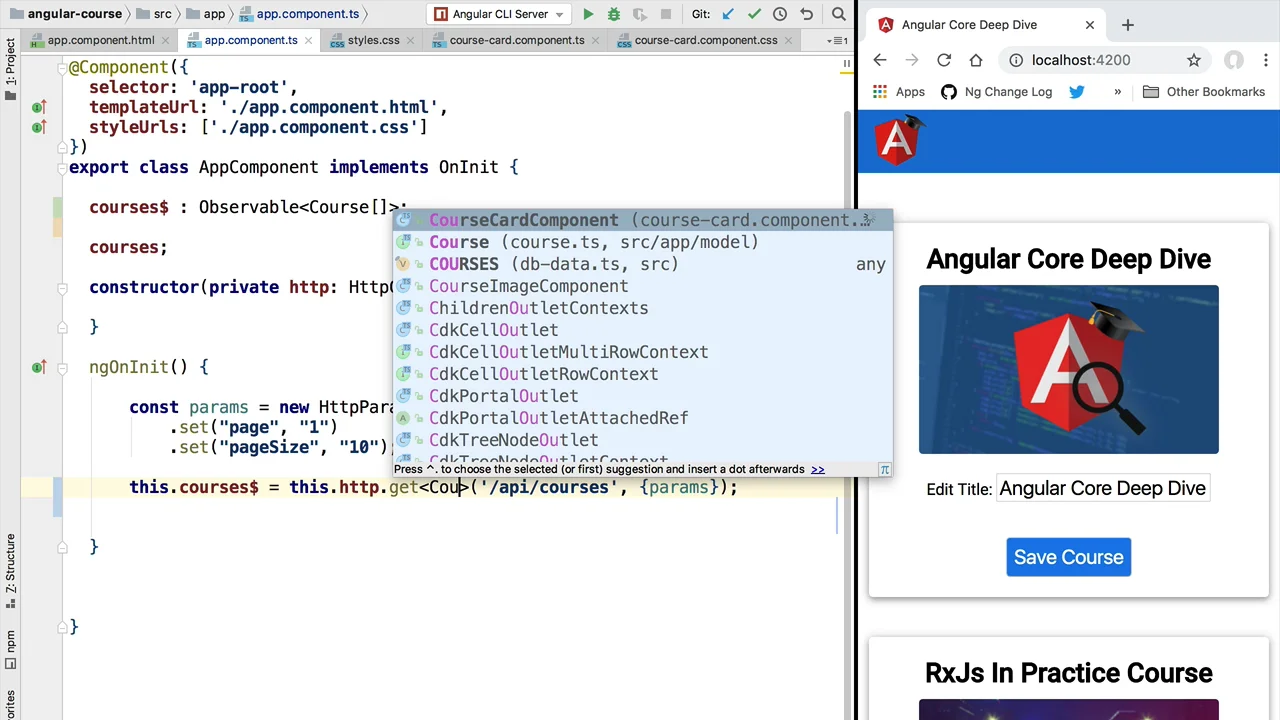Expand the hidden bookmarks chevron
The width and height of the screenshot is (1280, 720).
pyautogui.click(x=1117, y=92)
